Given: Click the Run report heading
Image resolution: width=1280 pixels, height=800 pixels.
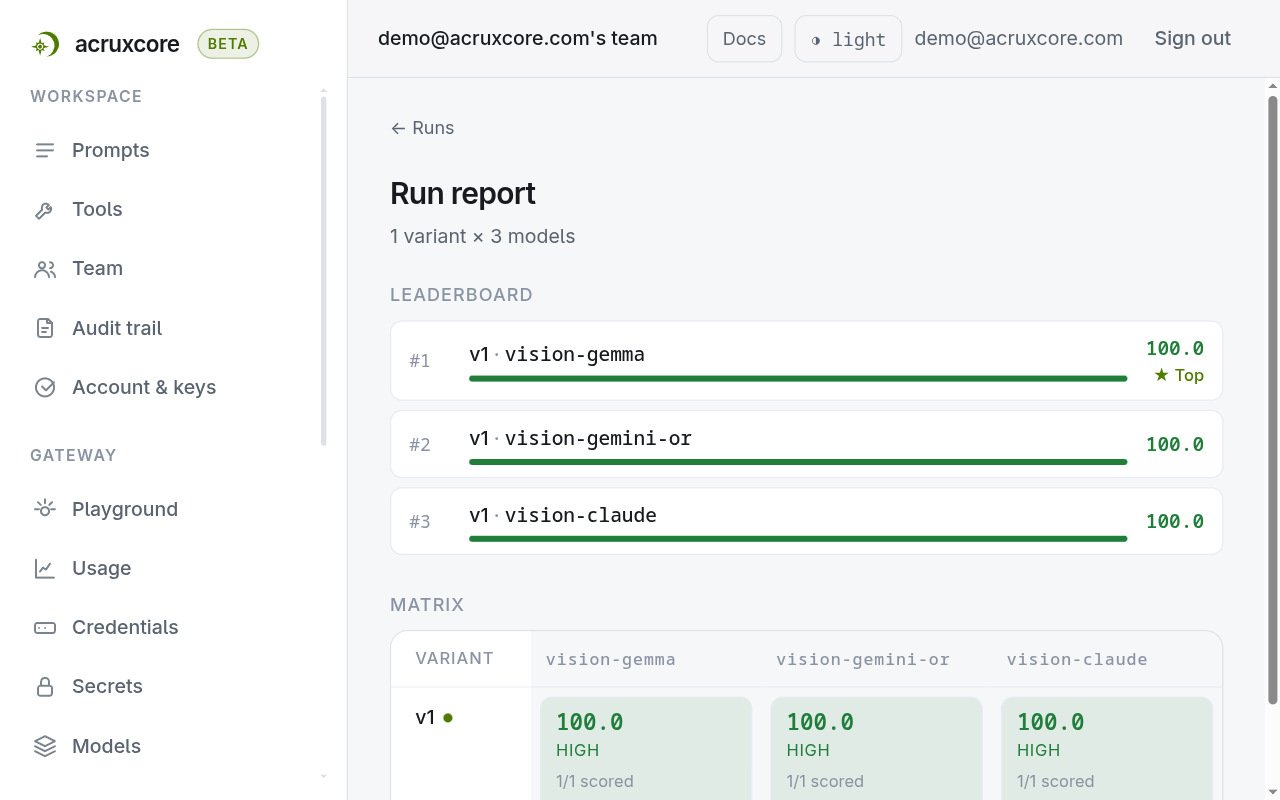Looking at the screenshot, I should coord(463,193).
